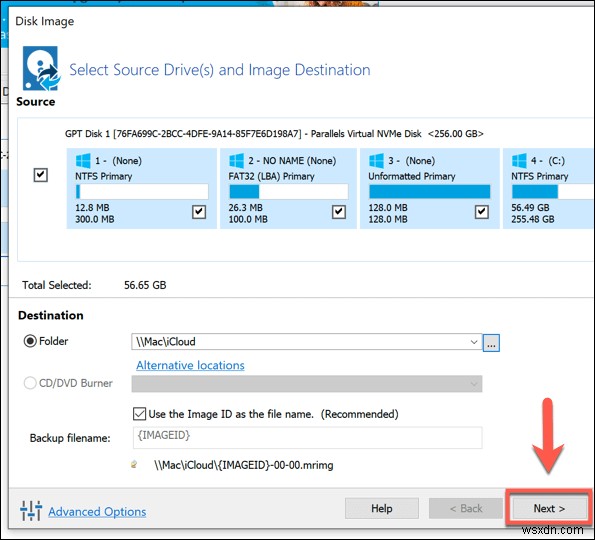The width and height of the screenshot is (595, 540).
Task: Click partition 4 (C:) usage bar
Action: tap(553, 192)
